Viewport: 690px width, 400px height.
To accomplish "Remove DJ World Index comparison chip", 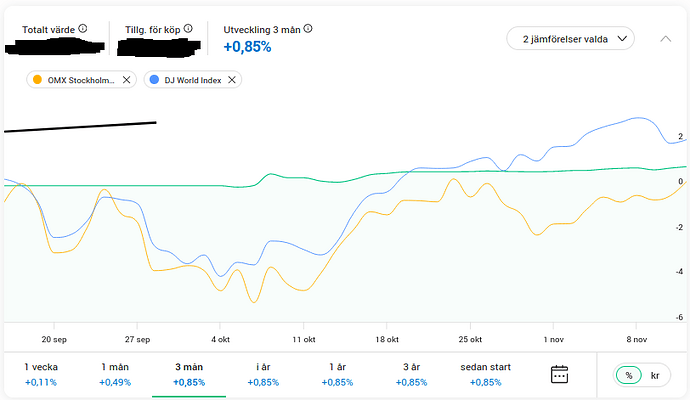I will [232, 80].
